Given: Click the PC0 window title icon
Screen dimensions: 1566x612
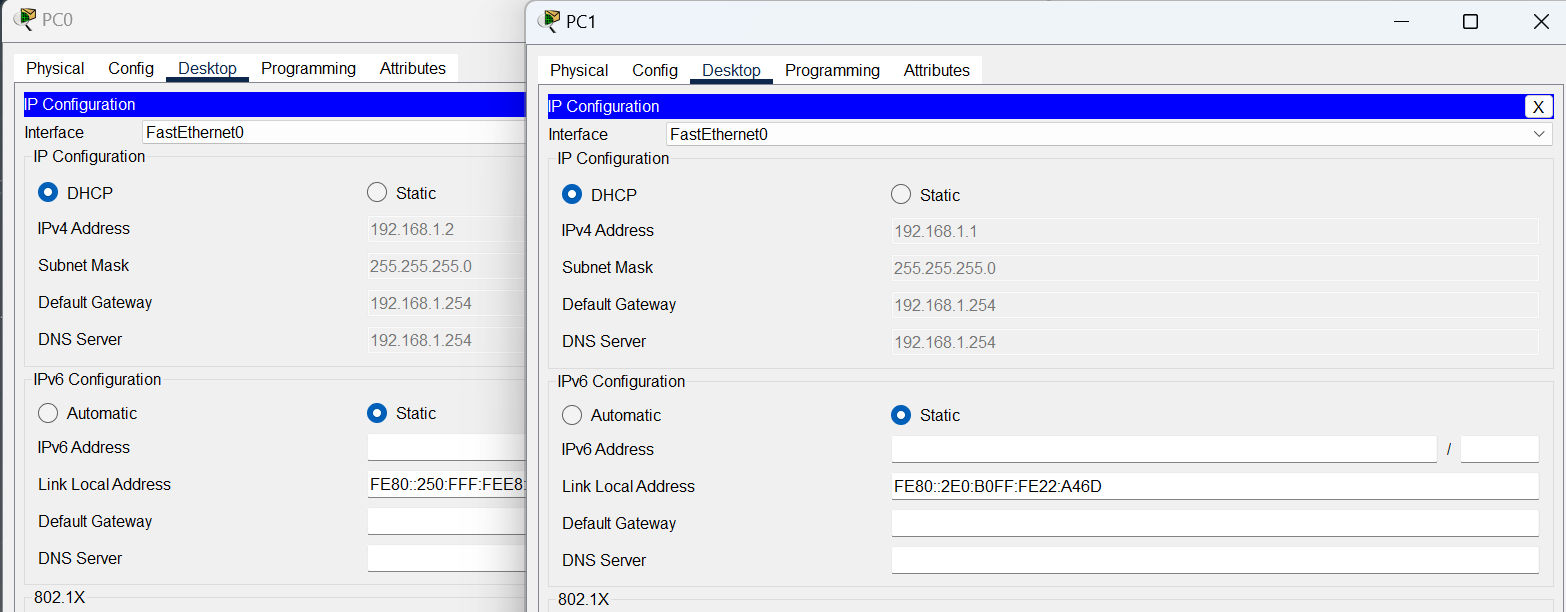Looking at the screenshot, I should pyautogui.click(x=26, y=19).
